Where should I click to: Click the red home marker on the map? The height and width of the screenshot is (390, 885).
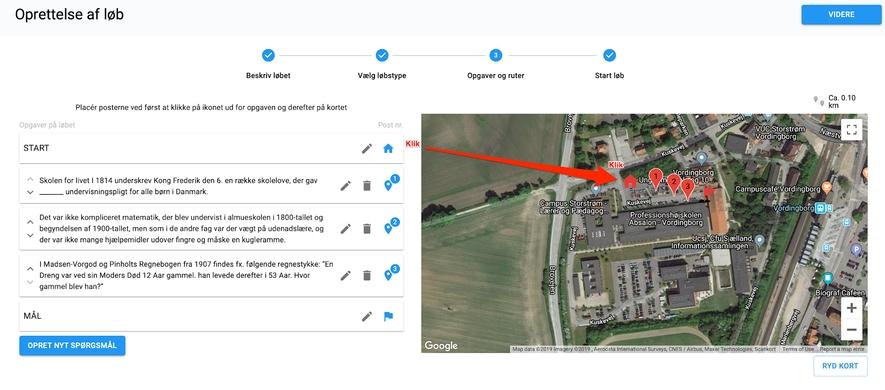tap(630, 181)
